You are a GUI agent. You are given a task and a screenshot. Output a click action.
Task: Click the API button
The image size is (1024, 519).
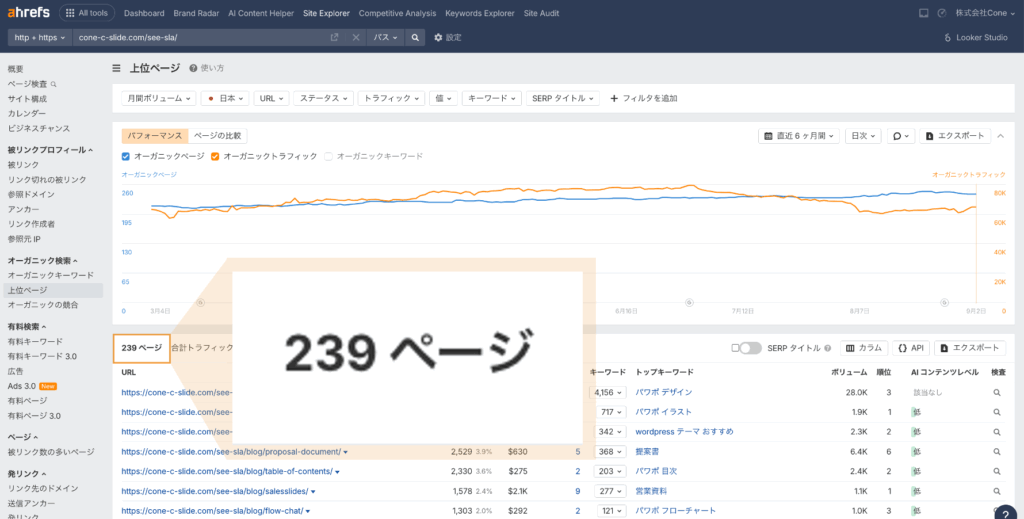pyautogui.click(x=911, y=348)
